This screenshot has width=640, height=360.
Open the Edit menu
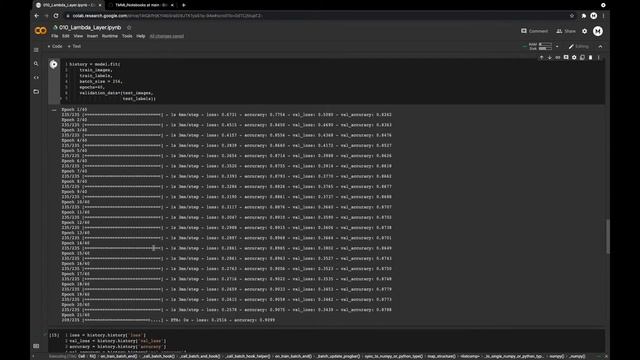click(66, 36)
